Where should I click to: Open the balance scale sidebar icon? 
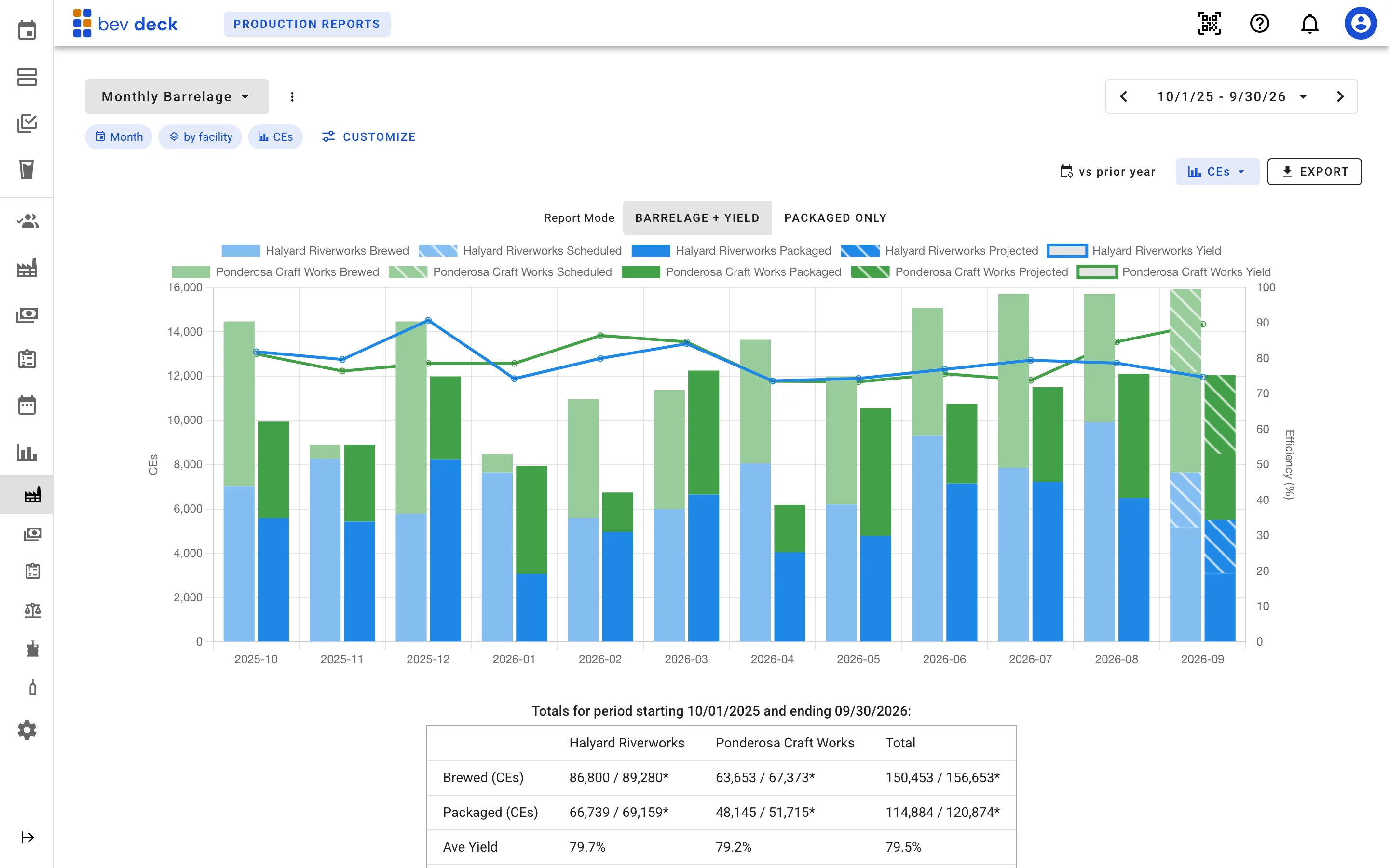(x=33, y=610)
